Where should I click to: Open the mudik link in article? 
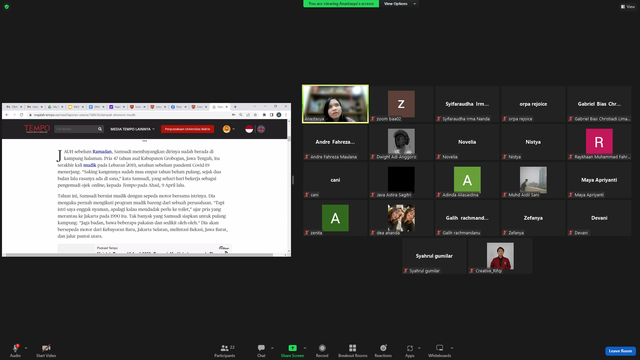click(89, 165)
